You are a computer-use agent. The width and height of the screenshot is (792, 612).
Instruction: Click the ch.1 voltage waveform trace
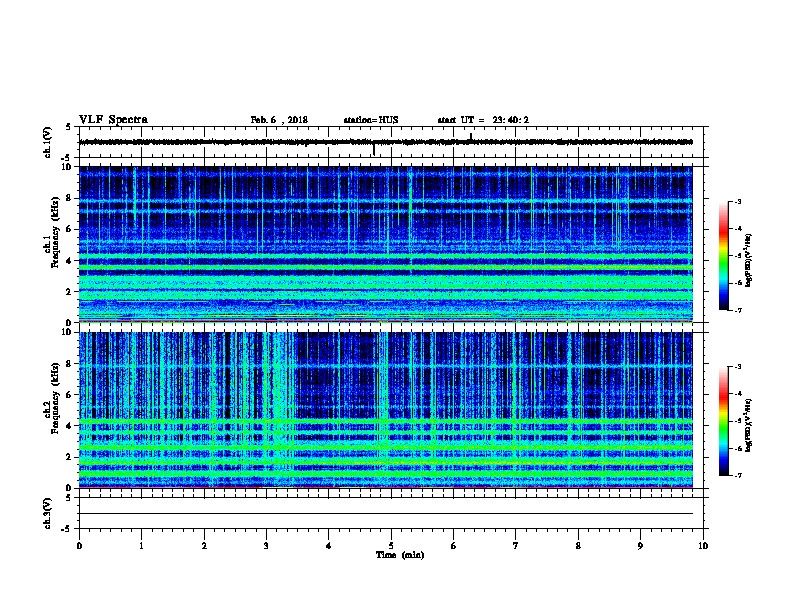click(x=386, y=142)
